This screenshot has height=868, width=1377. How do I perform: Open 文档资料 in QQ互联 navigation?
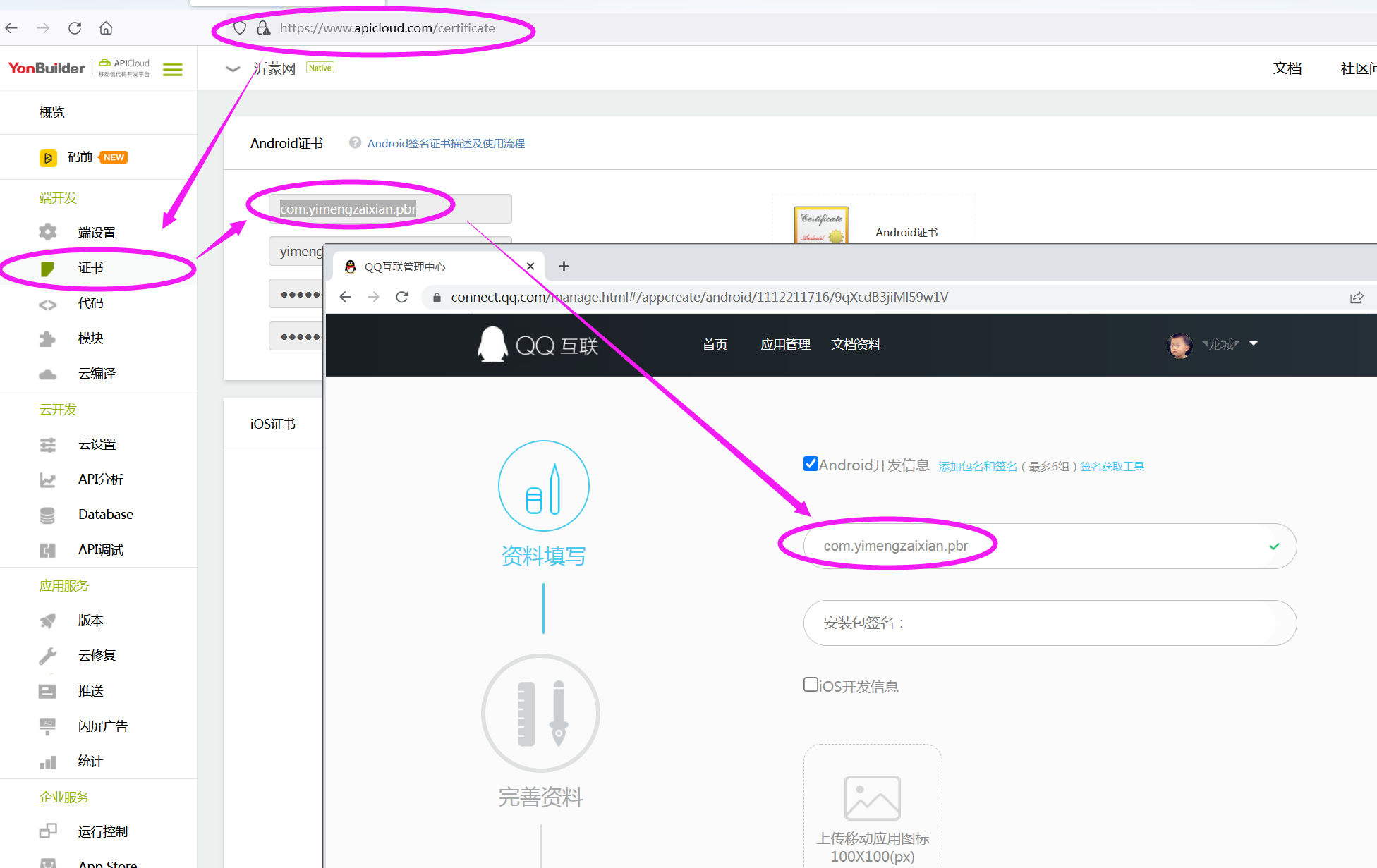[856, 345]
